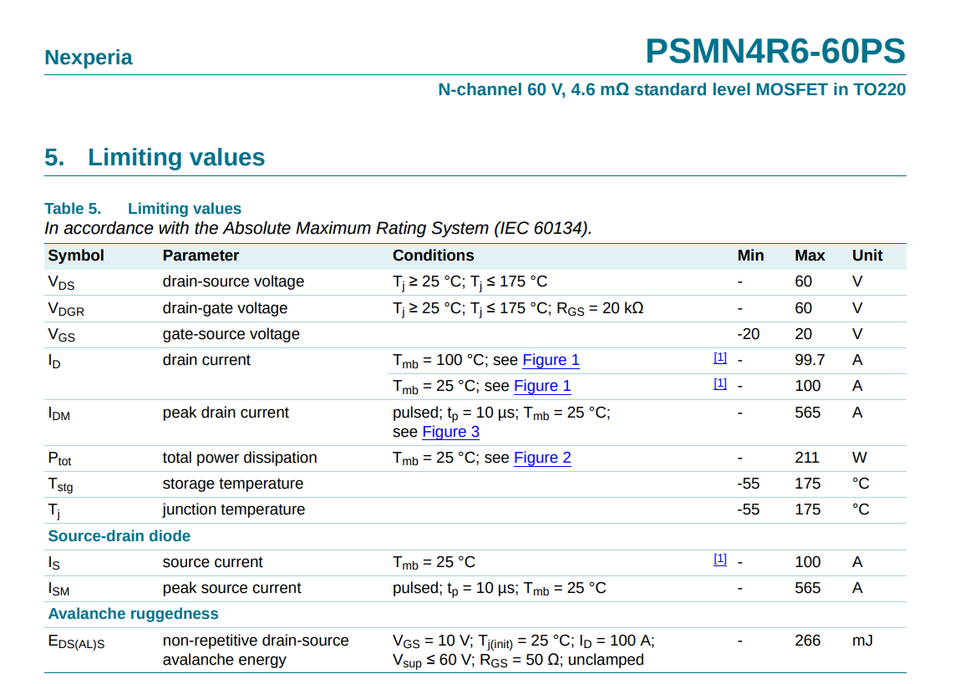Click the Parameter column header
This screenshot has height=684, width=960.
coord(200,255)
